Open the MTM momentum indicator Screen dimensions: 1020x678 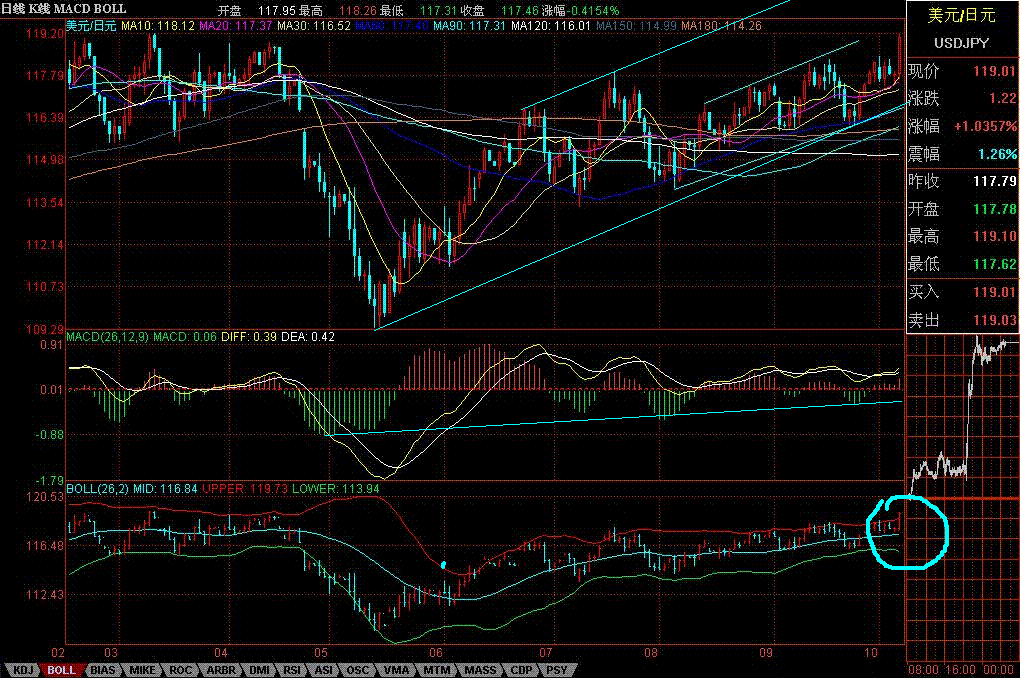[437, 670]
